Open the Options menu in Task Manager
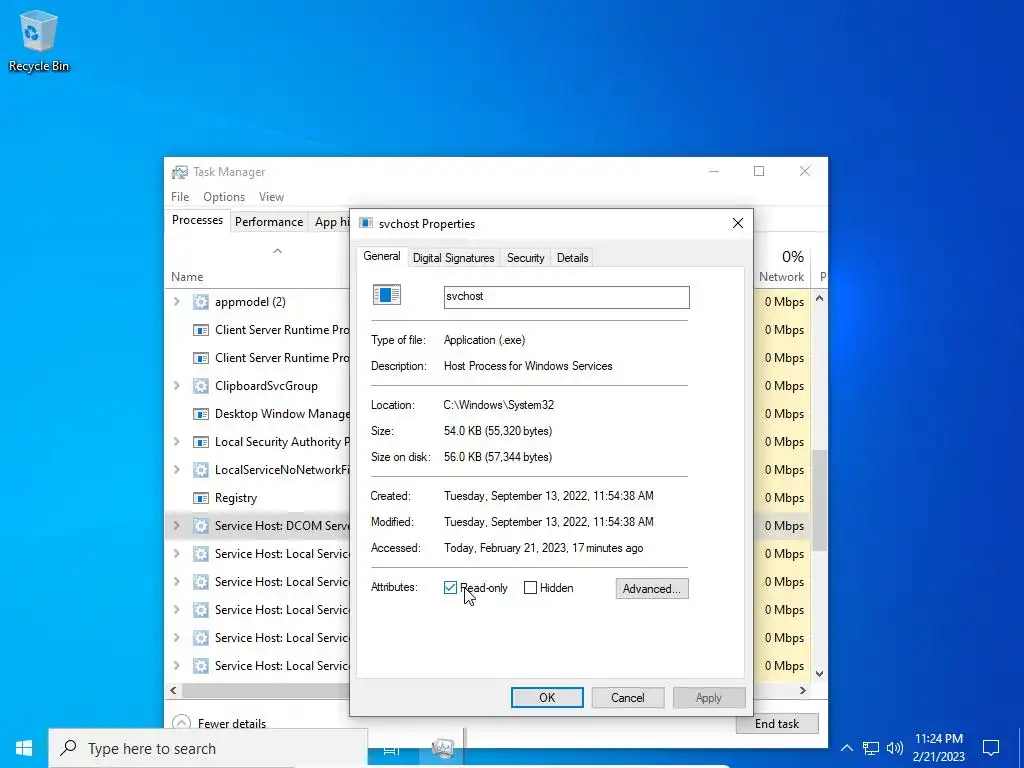 coord(224,197)
